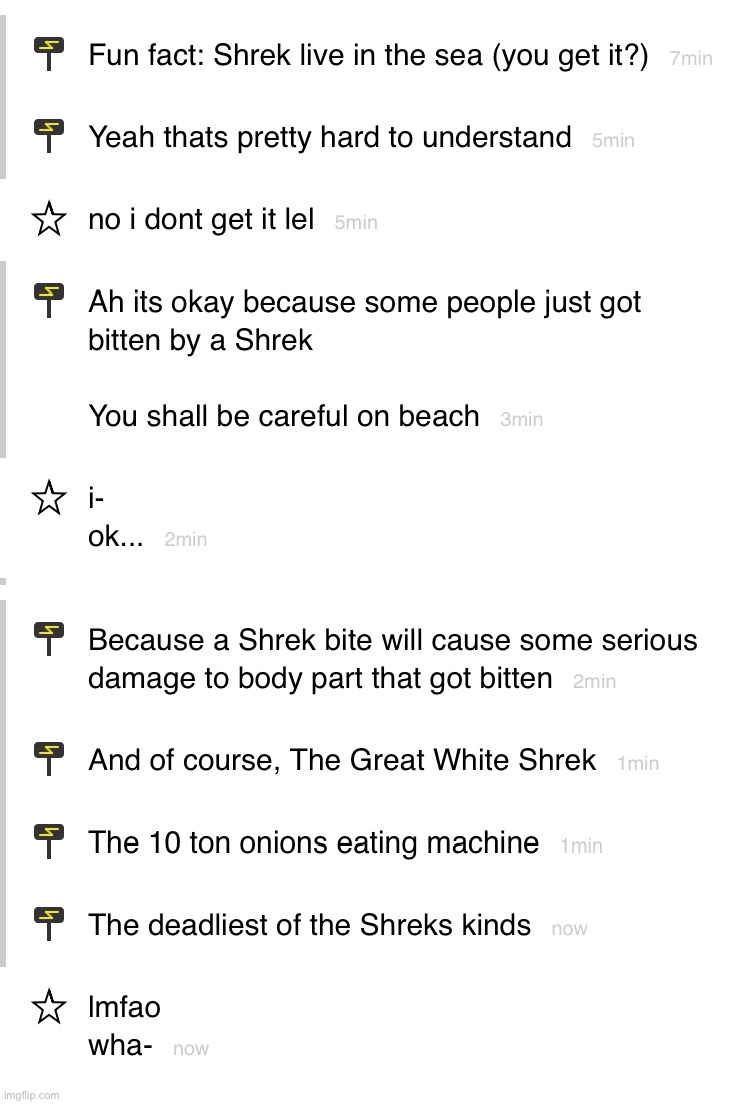Click the star icon next to the "i- ok..." message
Screen dimensions: 750x1104
click(49, 497)
